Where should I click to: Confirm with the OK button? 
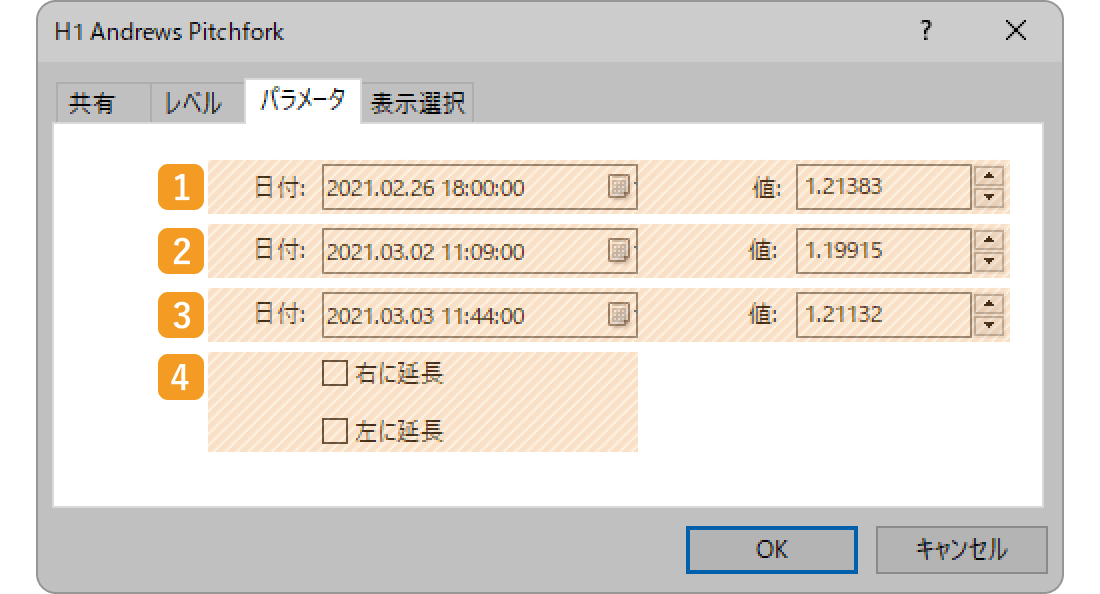point(772,549)
